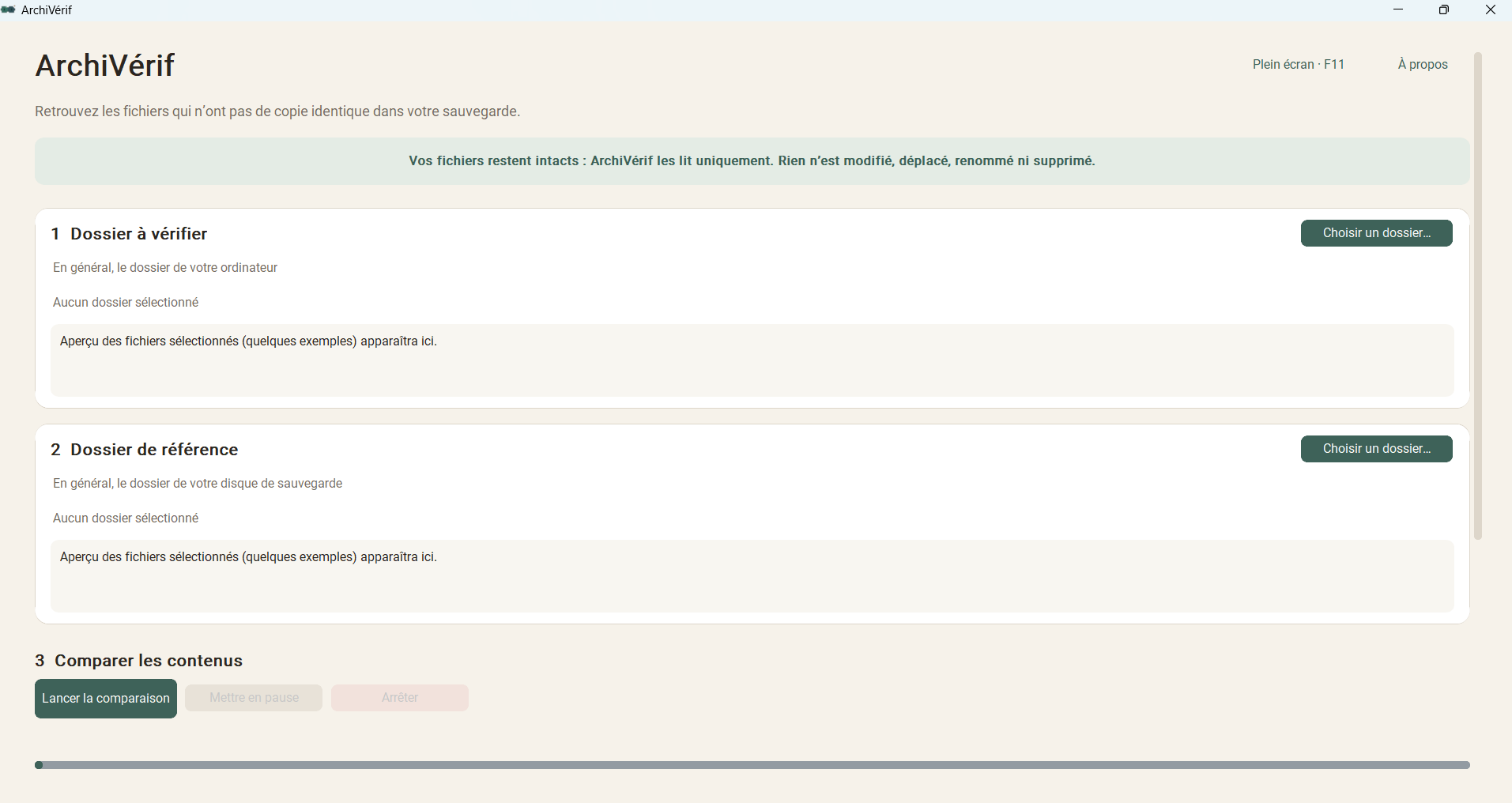Screen dimensions: 1512x803
Task: Click the green 'Vos fichiers restent intacts' banner
Action: pos(752,161)
